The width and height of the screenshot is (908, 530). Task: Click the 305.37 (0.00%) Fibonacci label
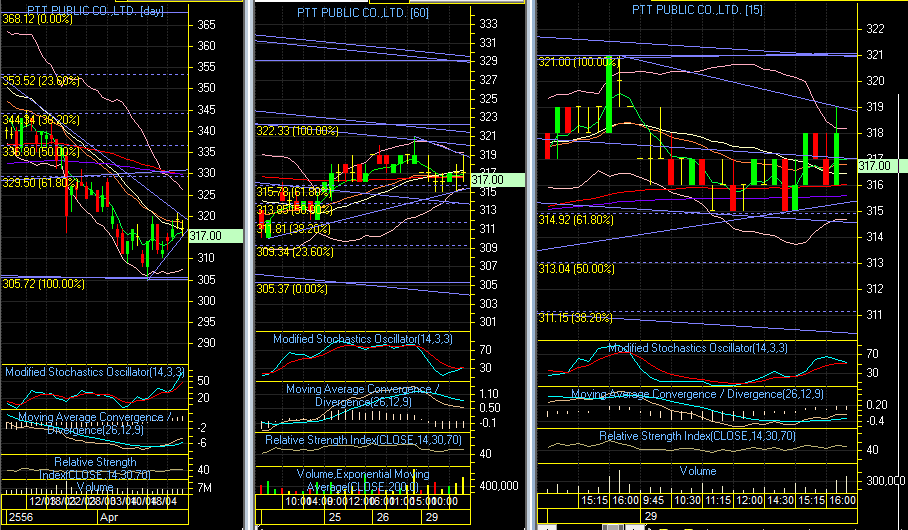point(292,288)
